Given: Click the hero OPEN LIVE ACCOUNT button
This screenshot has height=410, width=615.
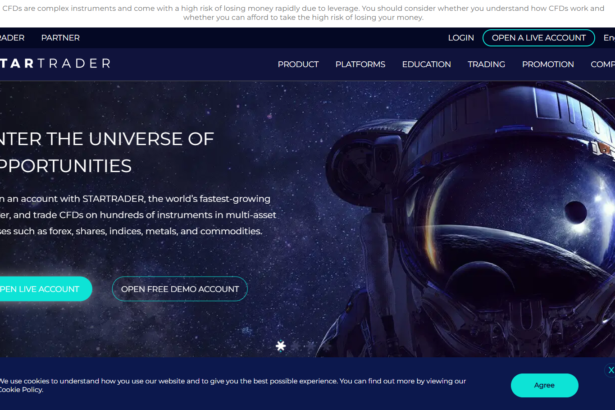Looking at the screenshot, I should (45, 289).
